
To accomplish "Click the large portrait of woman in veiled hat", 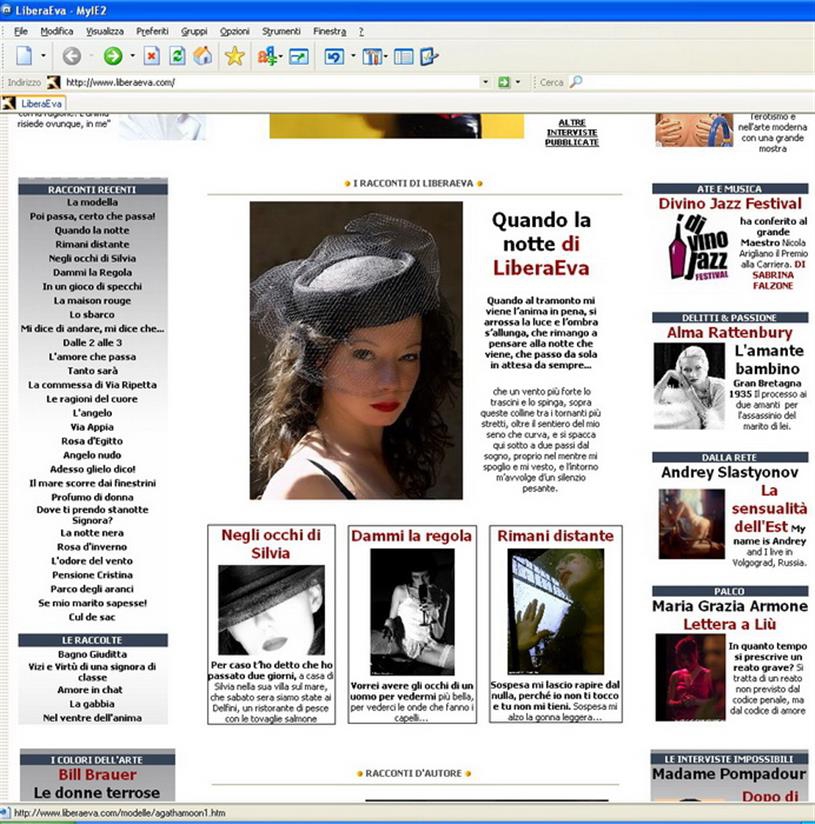I will pos(356,351).
